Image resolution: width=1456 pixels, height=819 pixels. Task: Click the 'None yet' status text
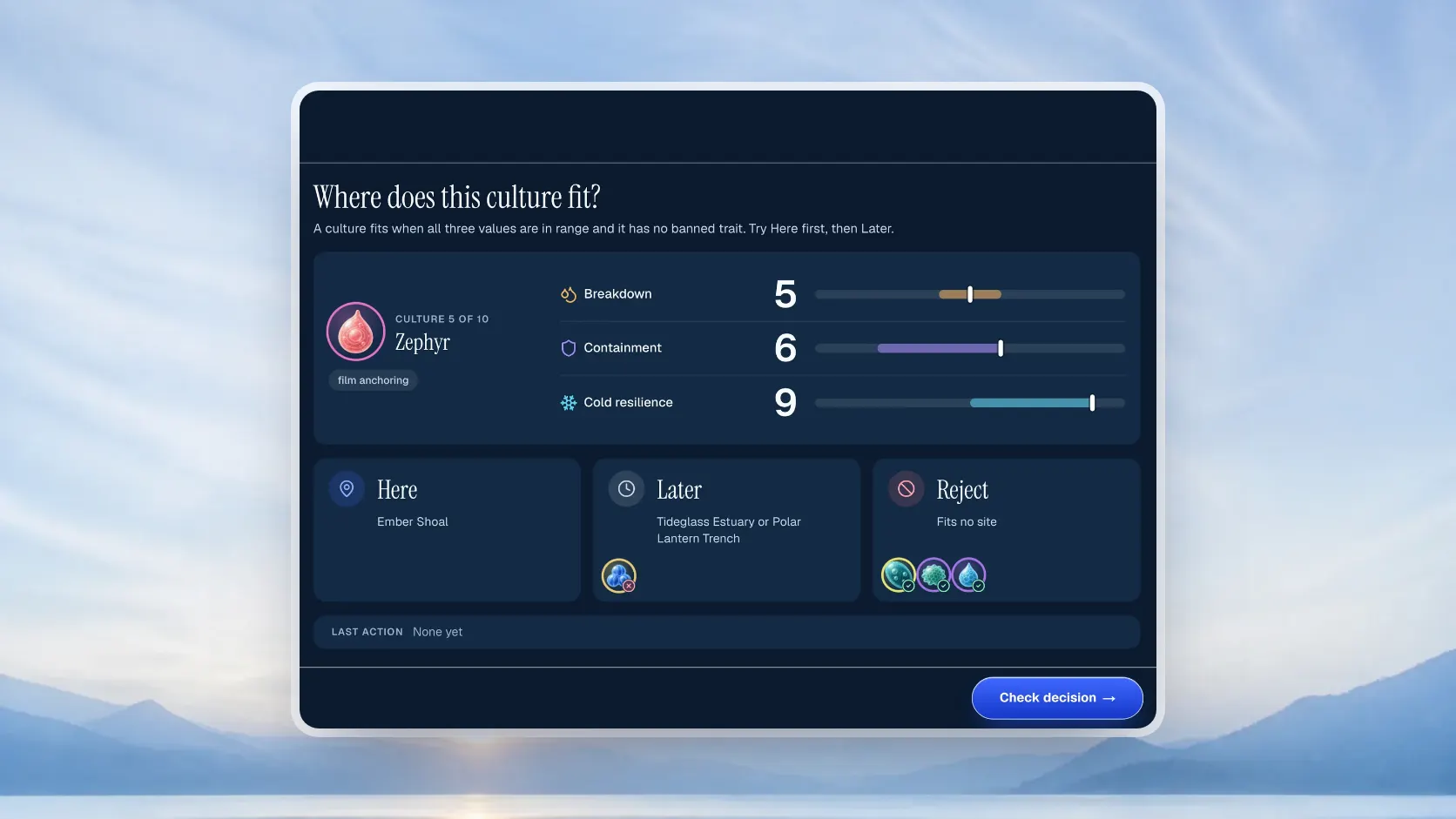[x=437, y=632]
